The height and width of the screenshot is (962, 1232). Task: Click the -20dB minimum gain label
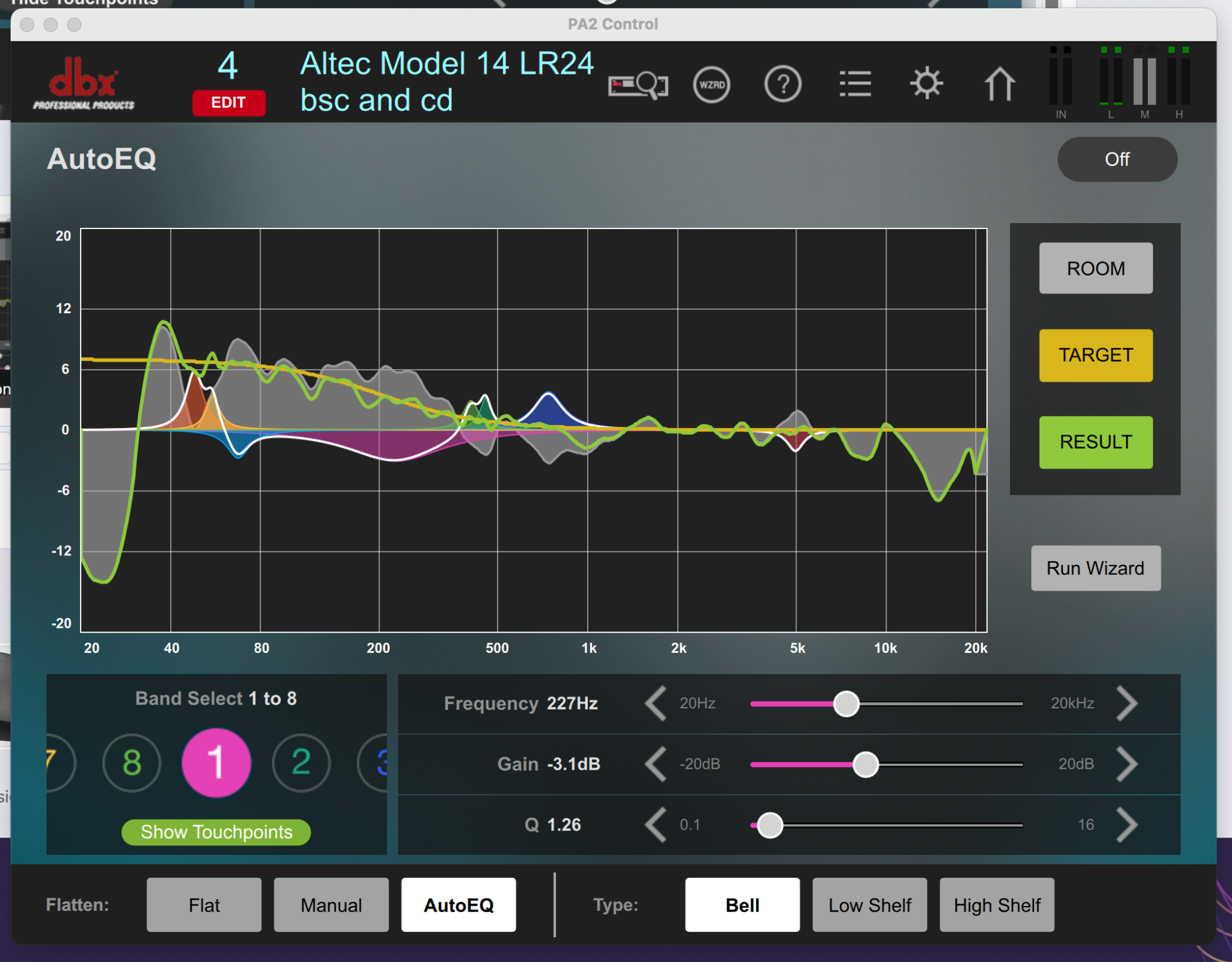[x=700, y=764]
